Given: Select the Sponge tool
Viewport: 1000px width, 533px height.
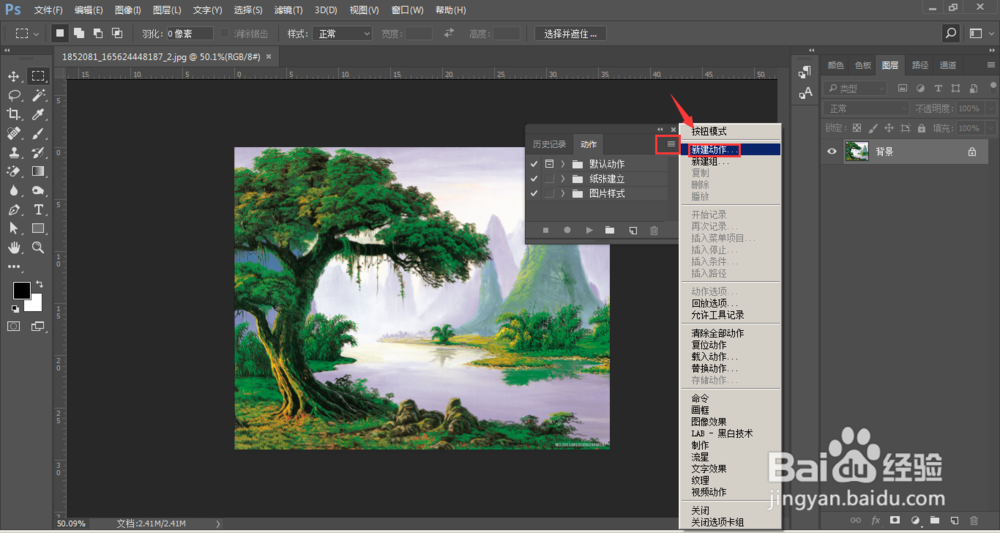Looking at the screenshot, I should click(x=38, y=191).
